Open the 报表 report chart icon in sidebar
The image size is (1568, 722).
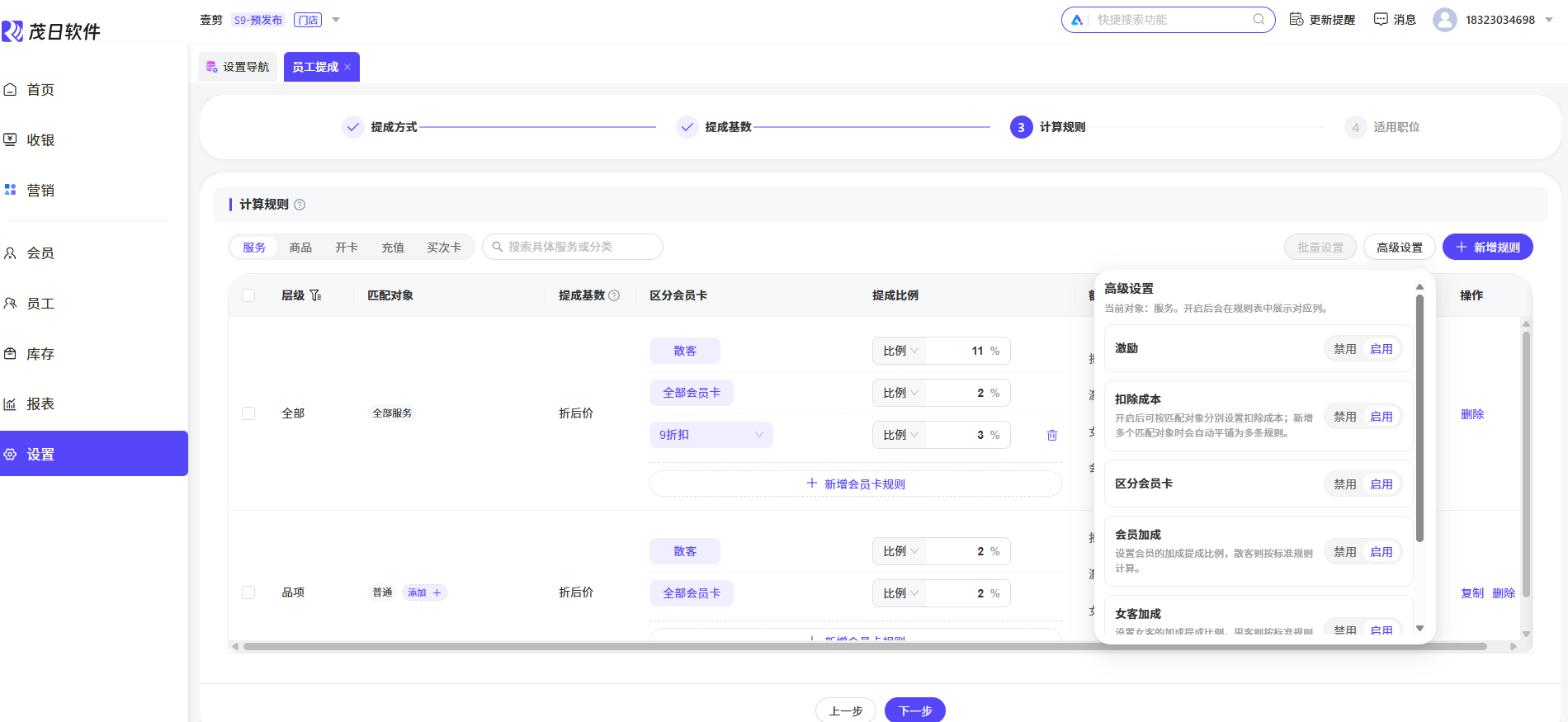tap(10, 404)
